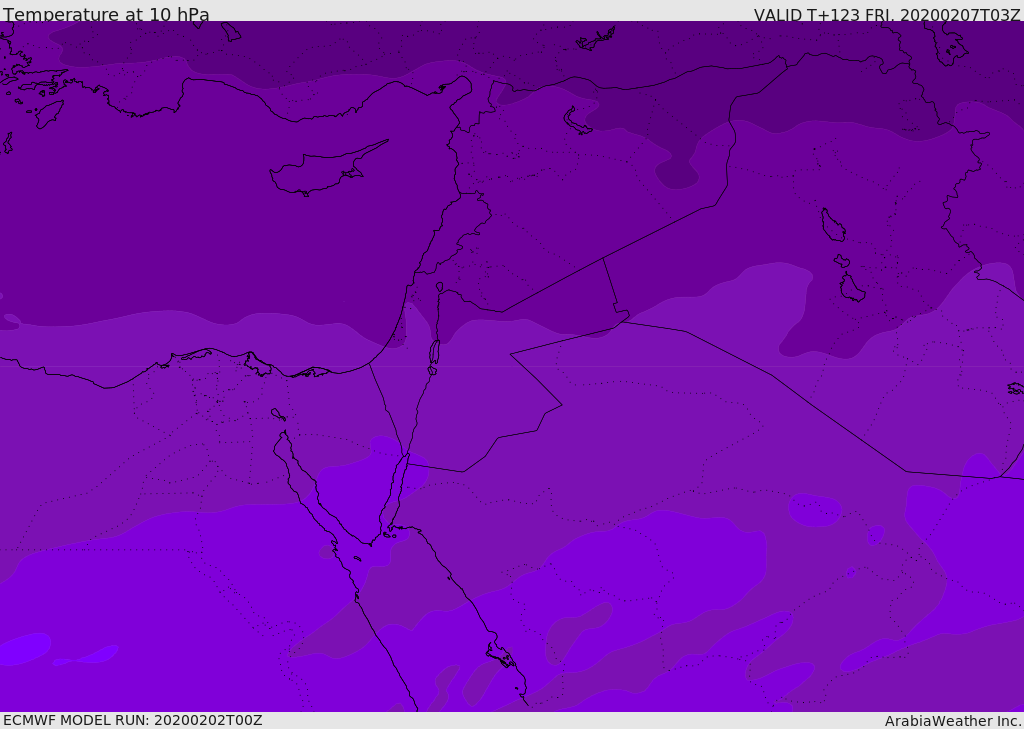Click the island off the southwest Turkish coast
The image size is (1024, 729).
point(47,114)
